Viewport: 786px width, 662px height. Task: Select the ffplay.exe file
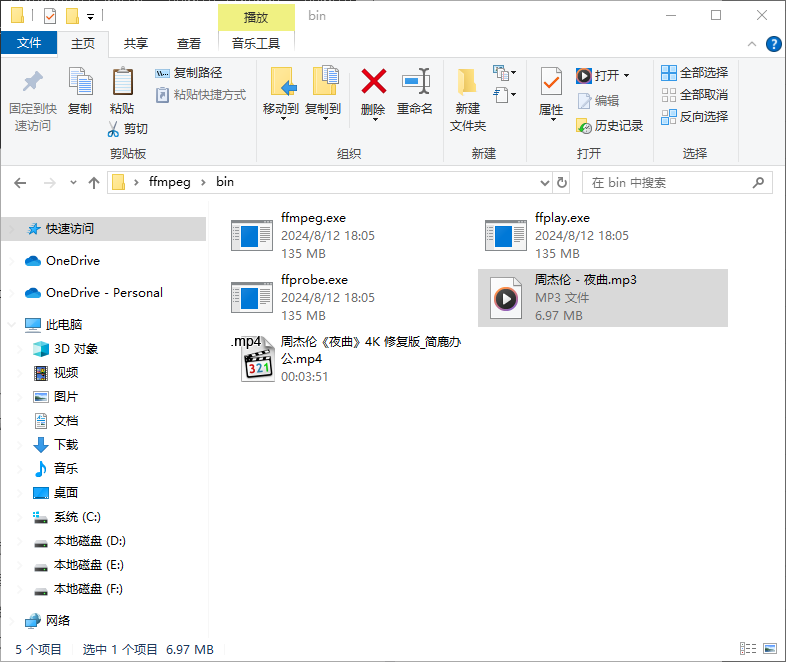tap(604, 236)
